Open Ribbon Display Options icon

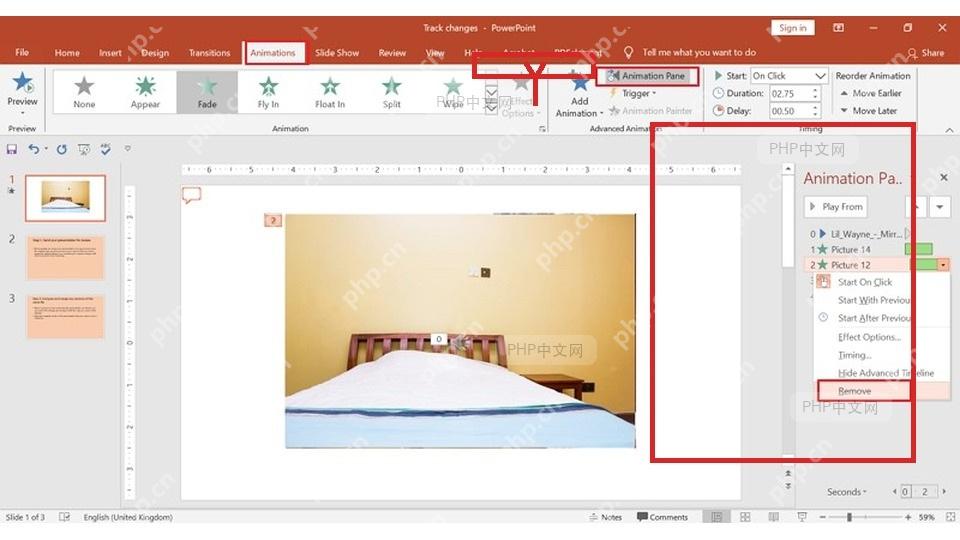(x=838, y=28)
